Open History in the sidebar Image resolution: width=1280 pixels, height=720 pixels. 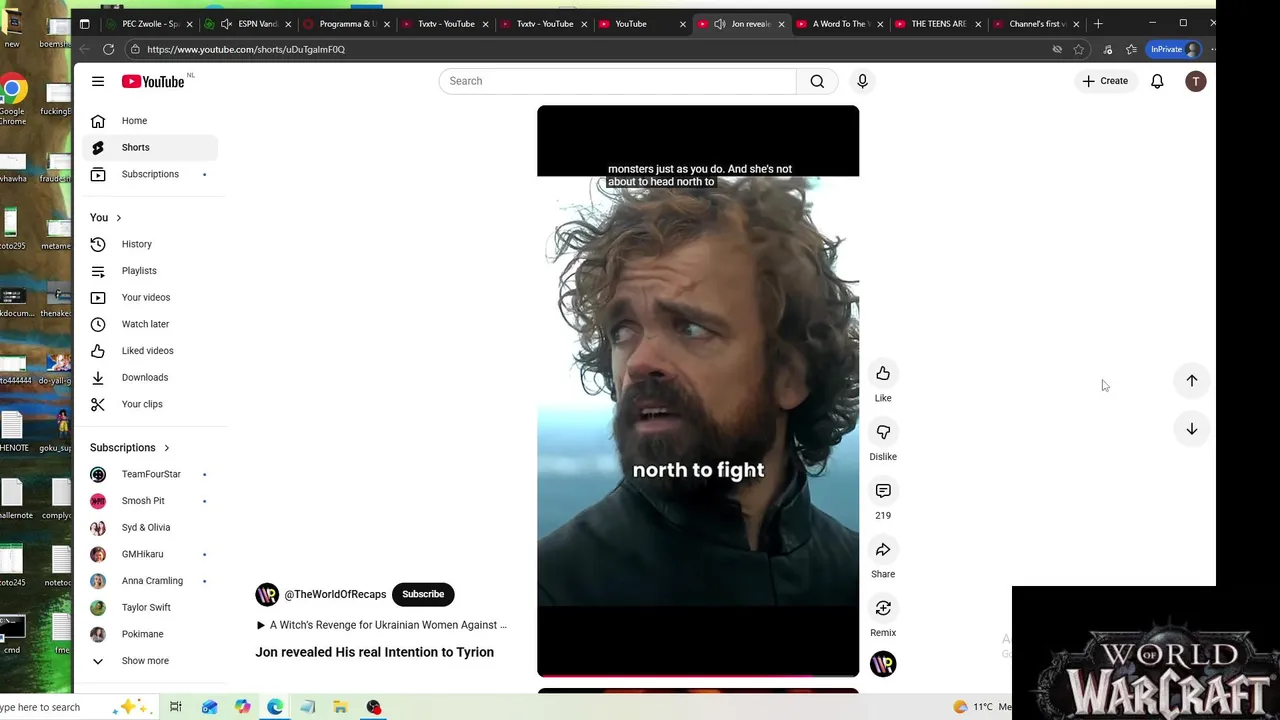150,244
